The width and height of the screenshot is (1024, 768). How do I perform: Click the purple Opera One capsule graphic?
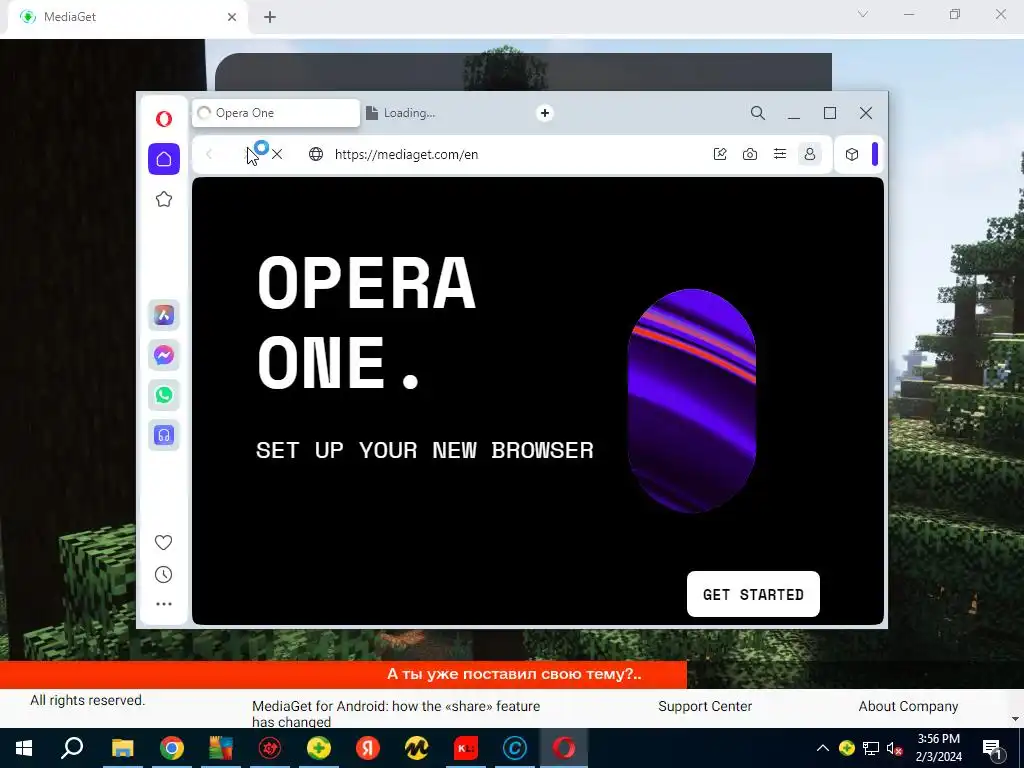pos(692,400)
